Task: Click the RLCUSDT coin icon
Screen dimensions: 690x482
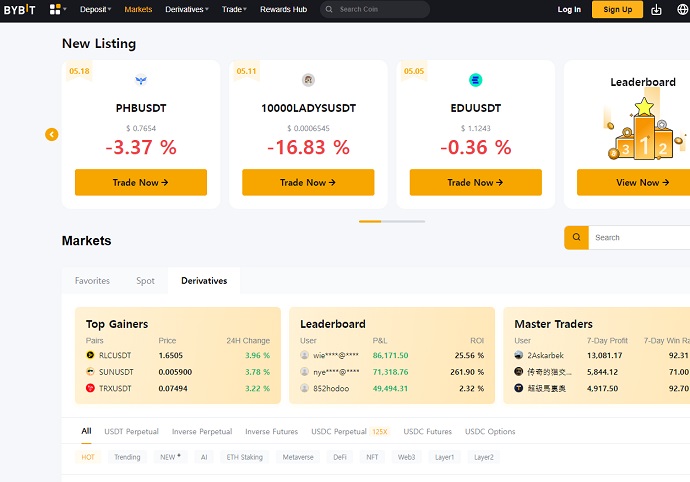Action: (90, 355)
